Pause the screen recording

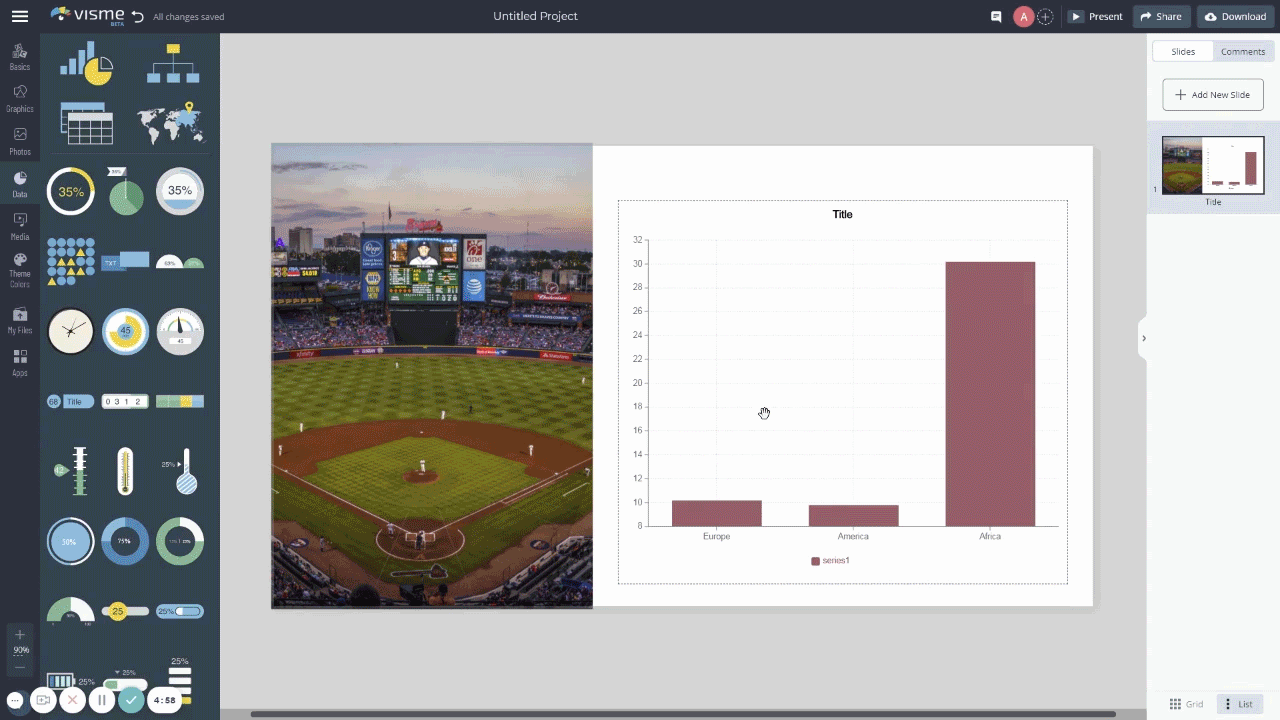pos(101,701)
